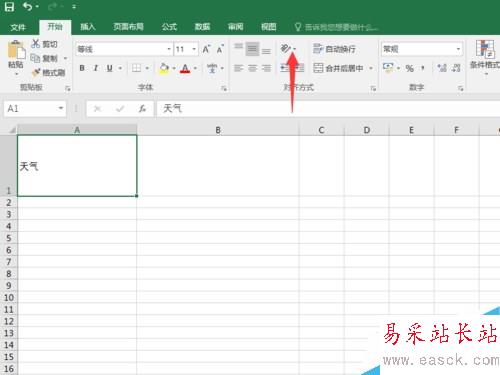Click the Tell Me search box

[337, 27]
